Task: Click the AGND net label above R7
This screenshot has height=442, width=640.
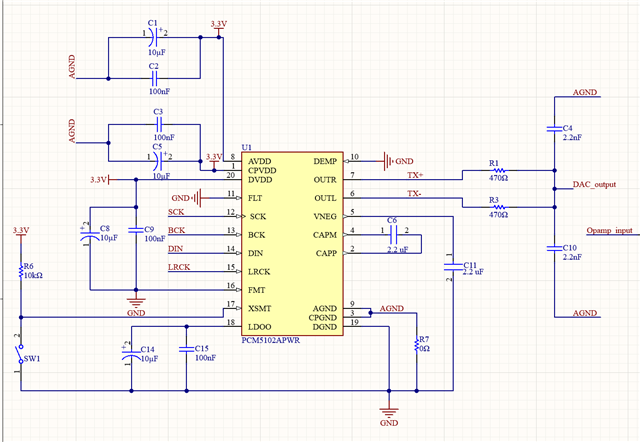Action: tap(392, 308)
